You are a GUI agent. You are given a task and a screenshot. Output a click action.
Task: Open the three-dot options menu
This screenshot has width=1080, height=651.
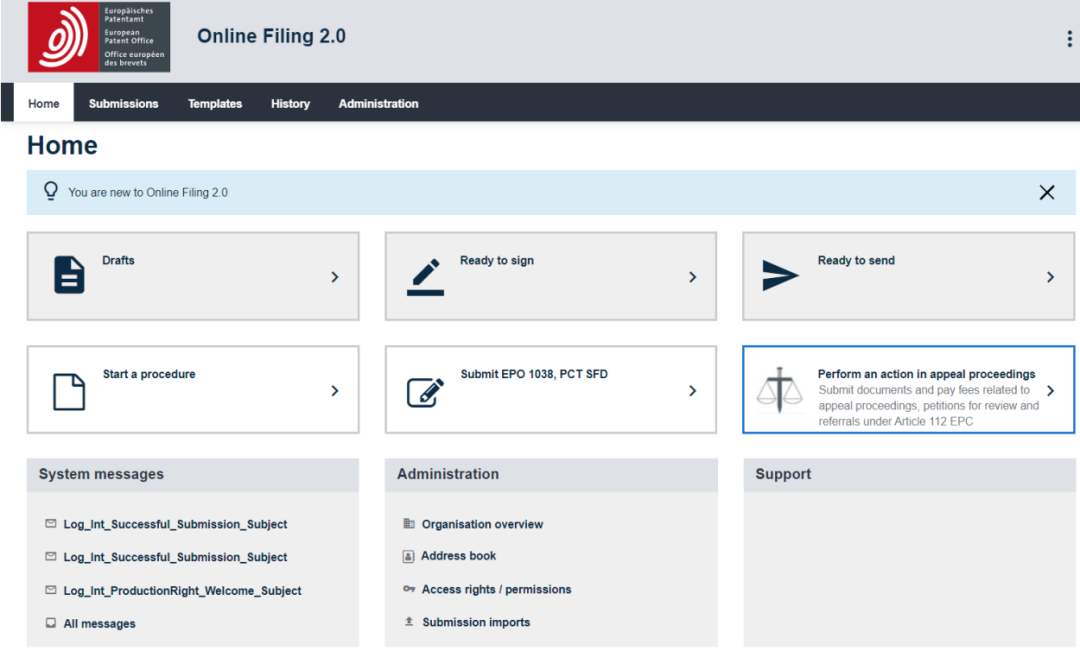pos(1069,39)
